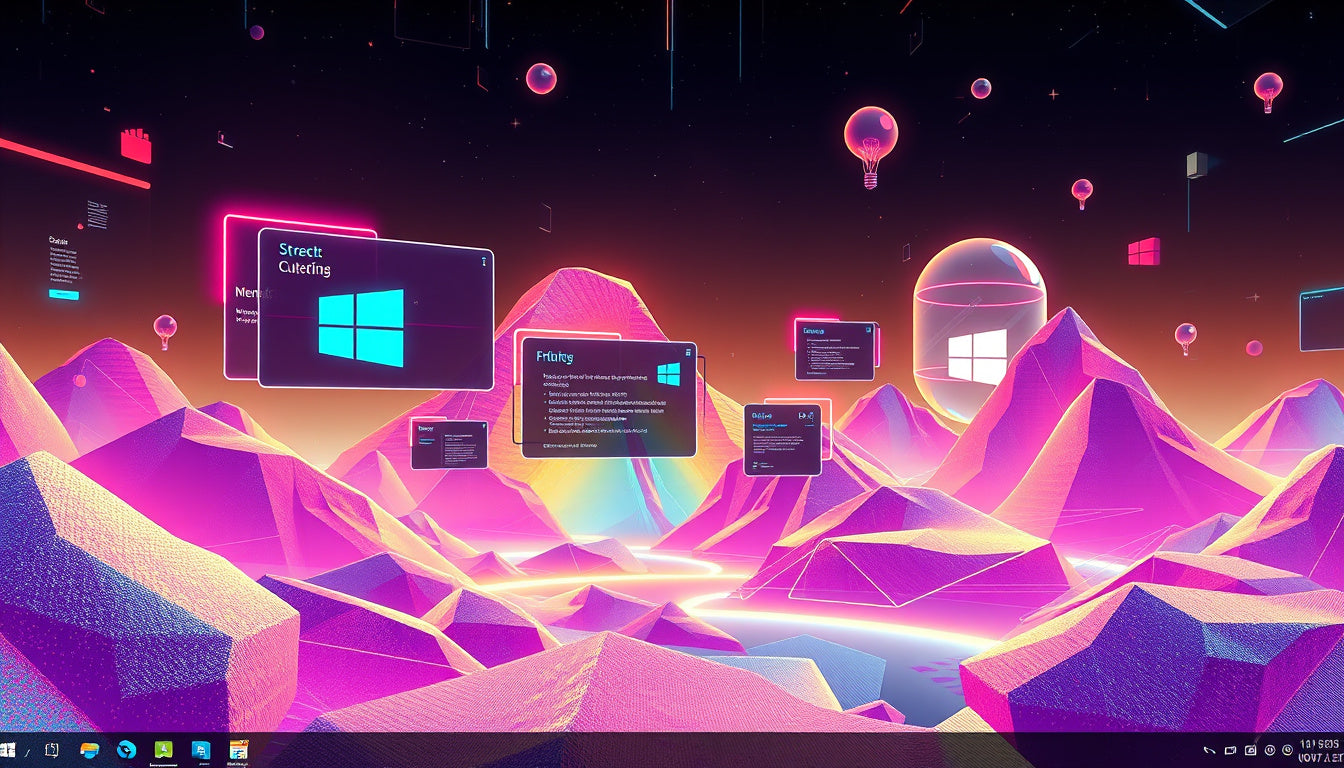1344x768 pixels.
Task: Launch the blue circular taskbar app
Action: click(x=126, y=750)
